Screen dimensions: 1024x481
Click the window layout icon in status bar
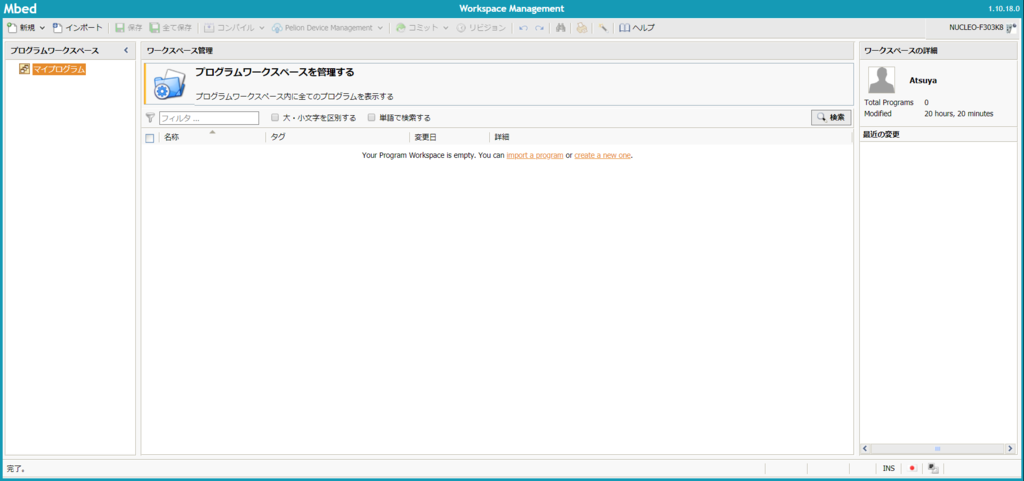(934, 469)
